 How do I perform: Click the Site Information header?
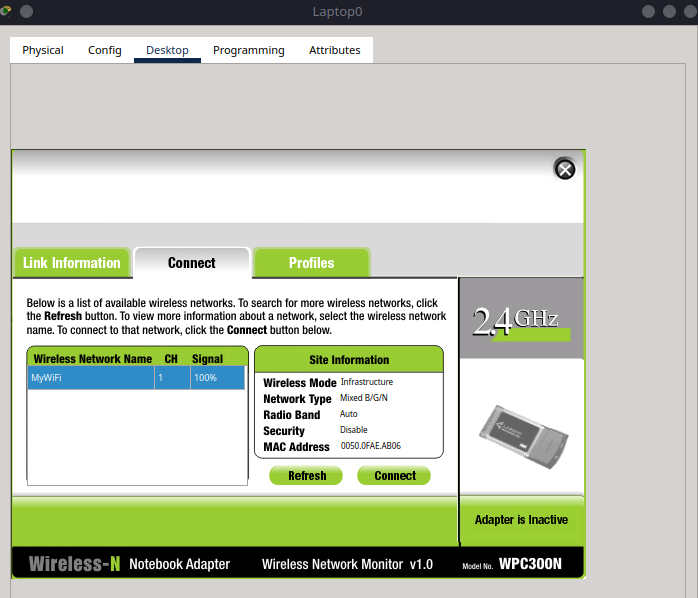(x=349, y=360)
